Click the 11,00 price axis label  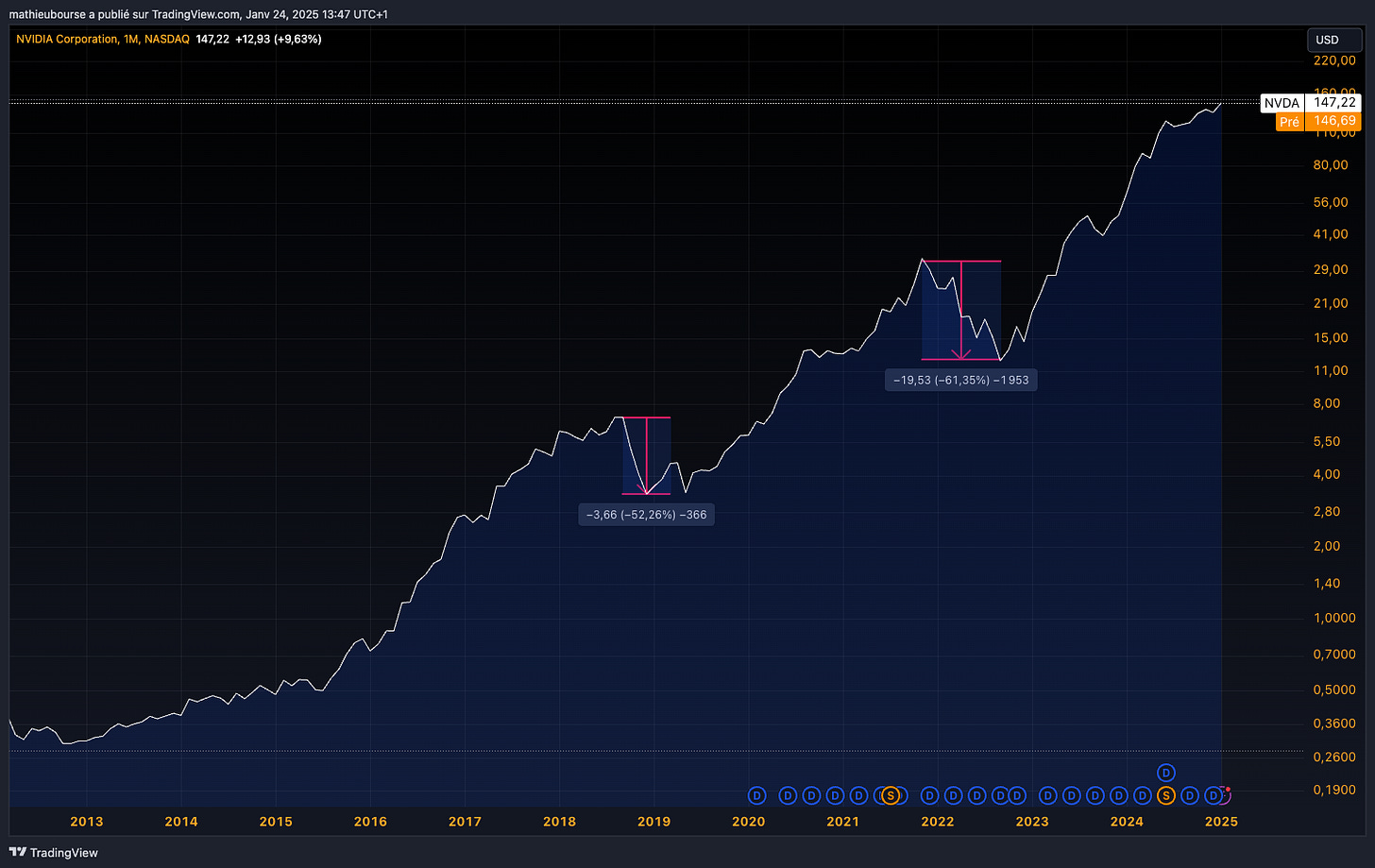point(1331,370)
